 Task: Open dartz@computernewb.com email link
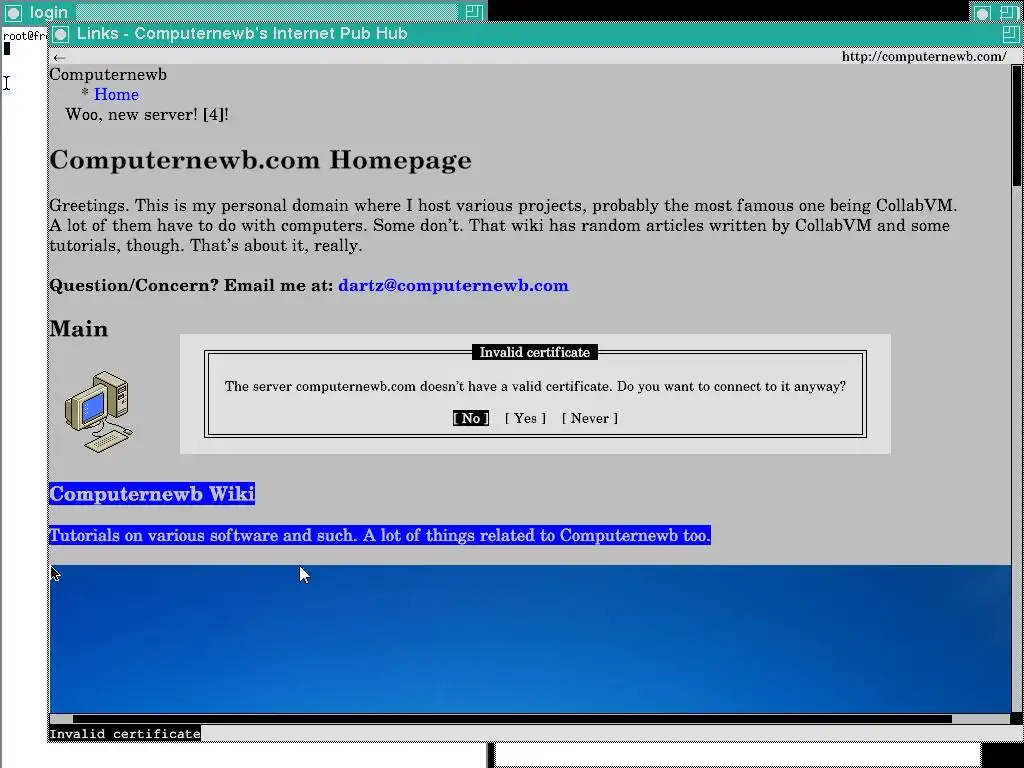point(453,285)
